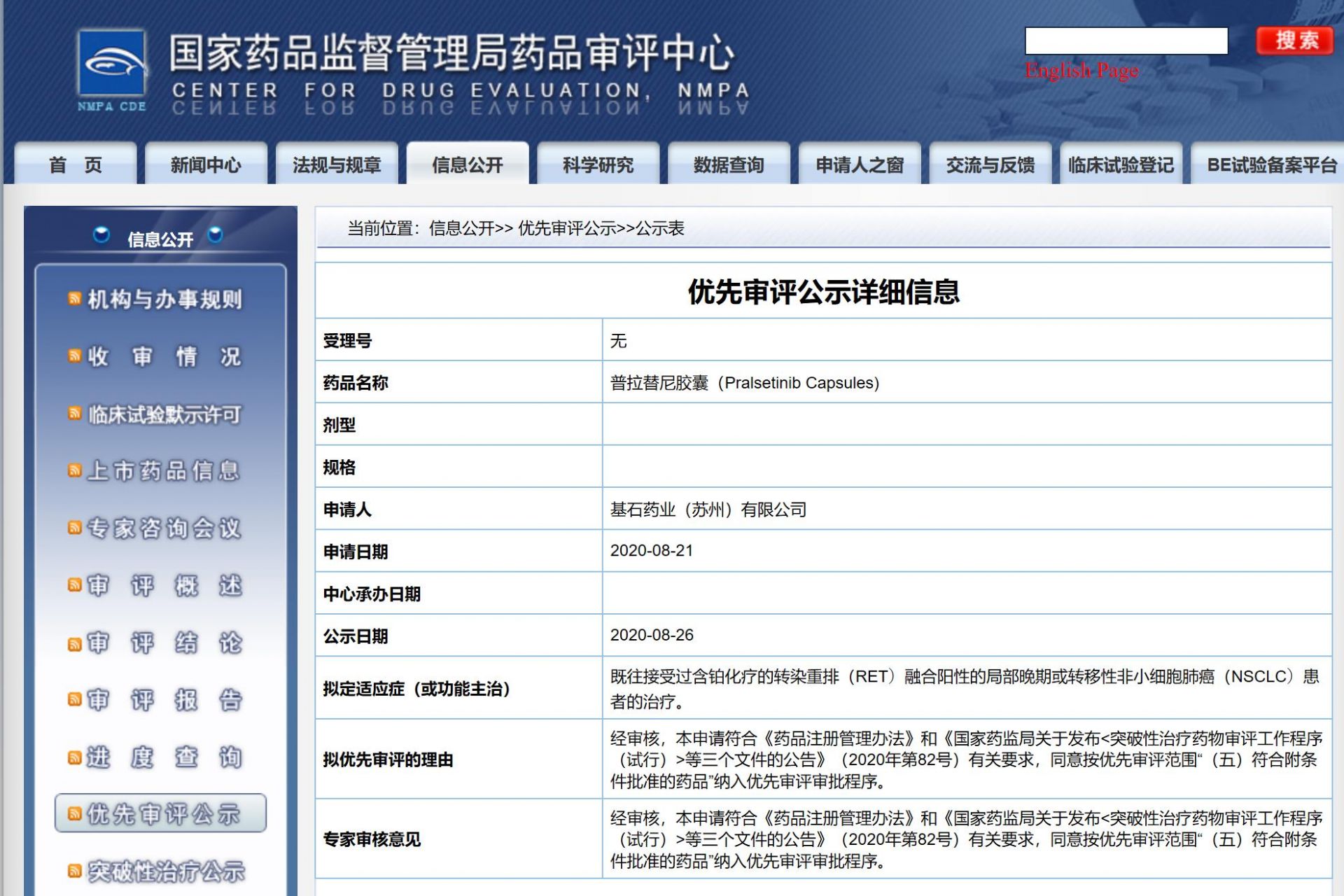Click the feed icon beside 临床试验默示许可
The height and width of the screenshot is (896, 1344).
click(74, 414)
